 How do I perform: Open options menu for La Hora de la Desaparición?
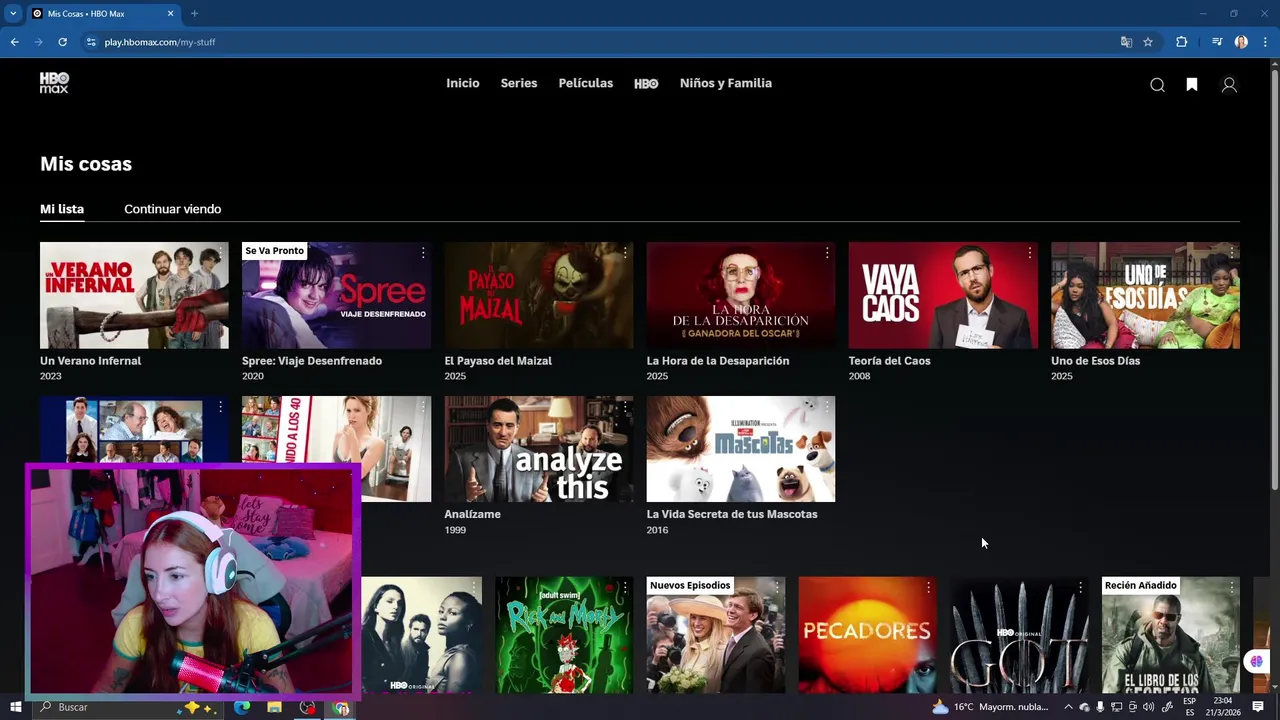(x=827, y=253)
